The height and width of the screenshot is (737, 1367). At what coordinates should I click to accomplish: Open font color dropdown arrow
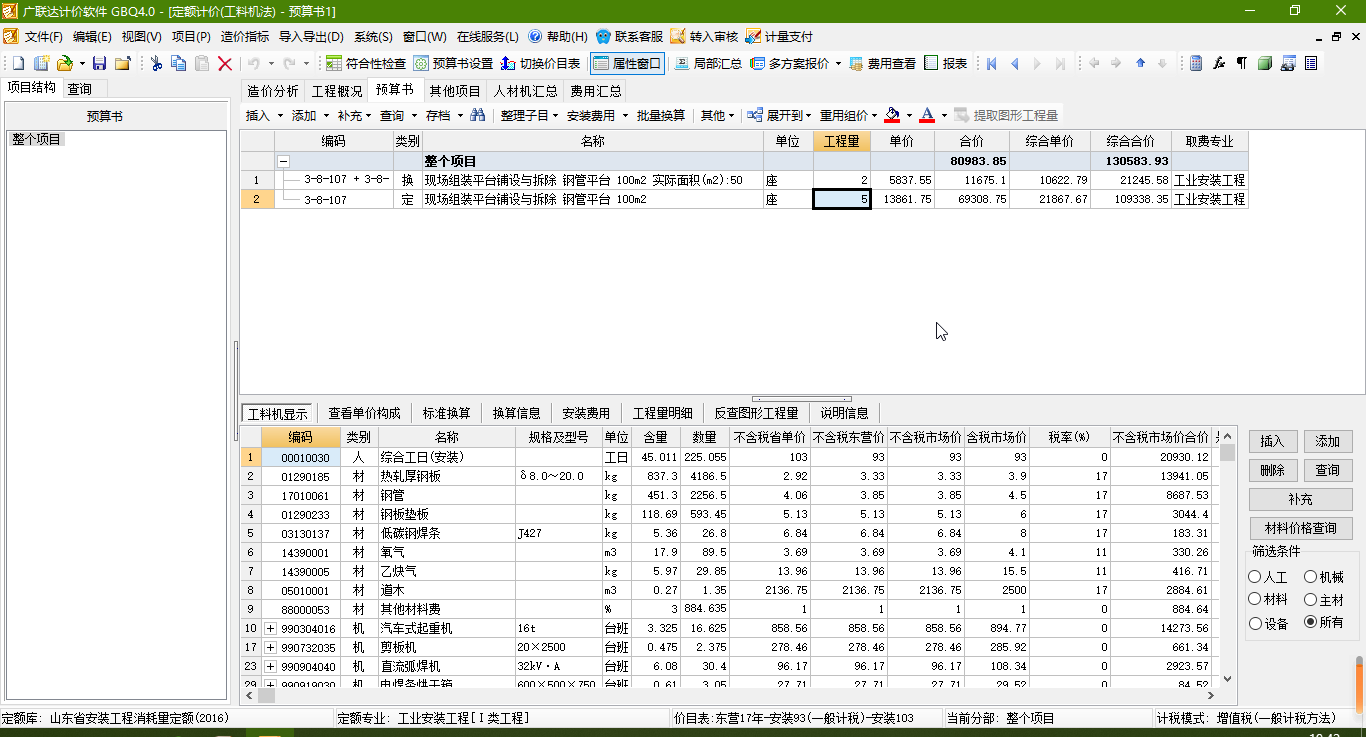(944, 115)
